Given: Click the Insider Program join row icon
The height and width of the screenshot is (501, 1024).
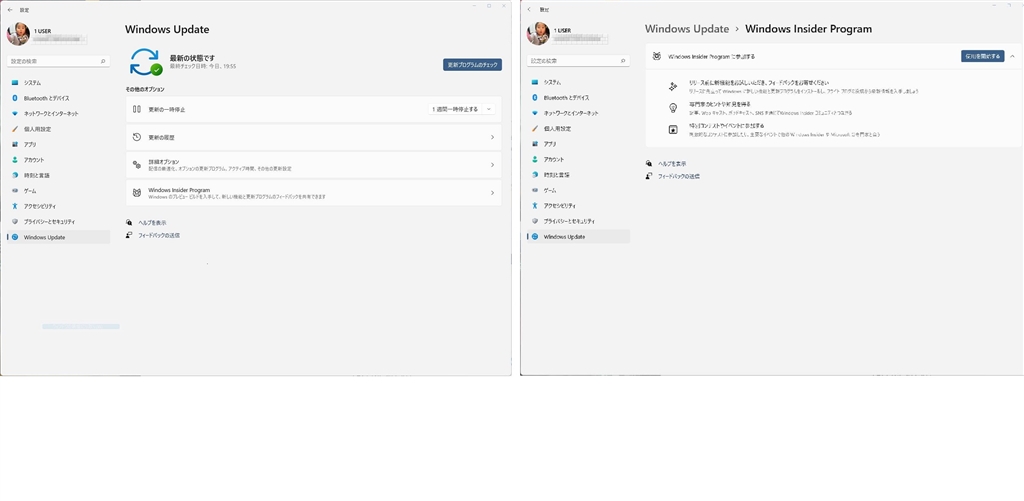Looking at the screenshot, I should [657, 56].
